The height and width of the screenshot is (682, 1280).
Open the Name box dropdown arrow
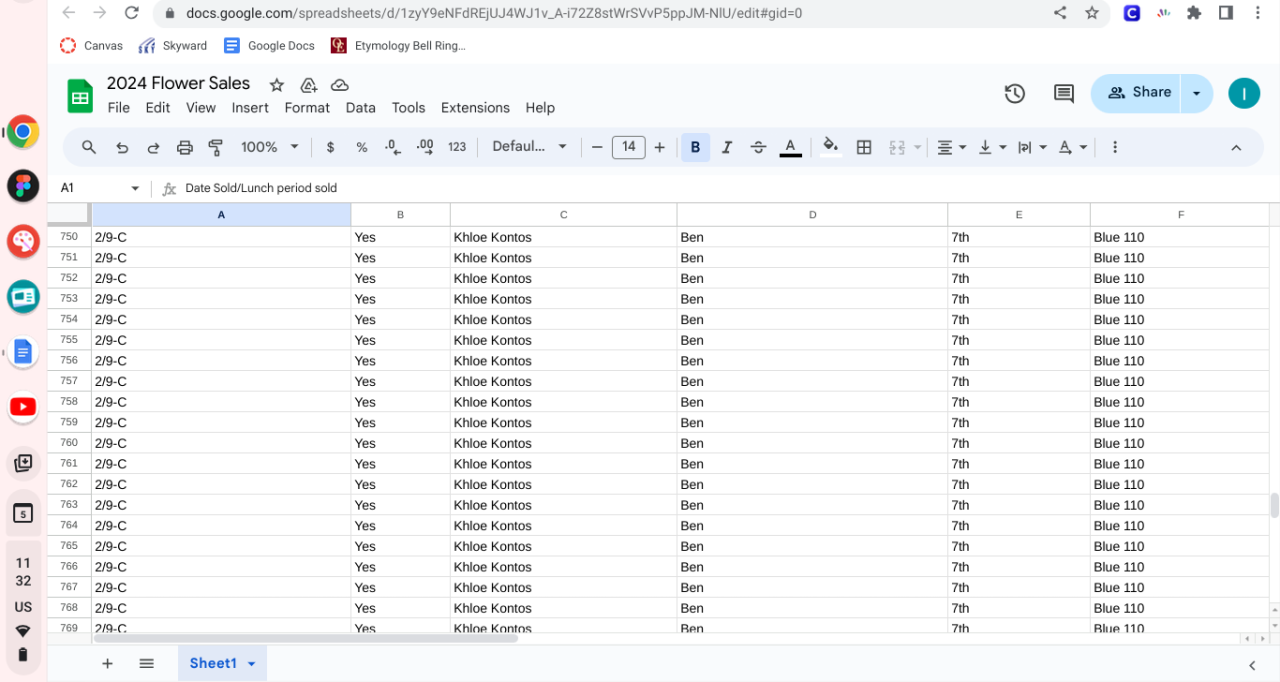(135, 188)
